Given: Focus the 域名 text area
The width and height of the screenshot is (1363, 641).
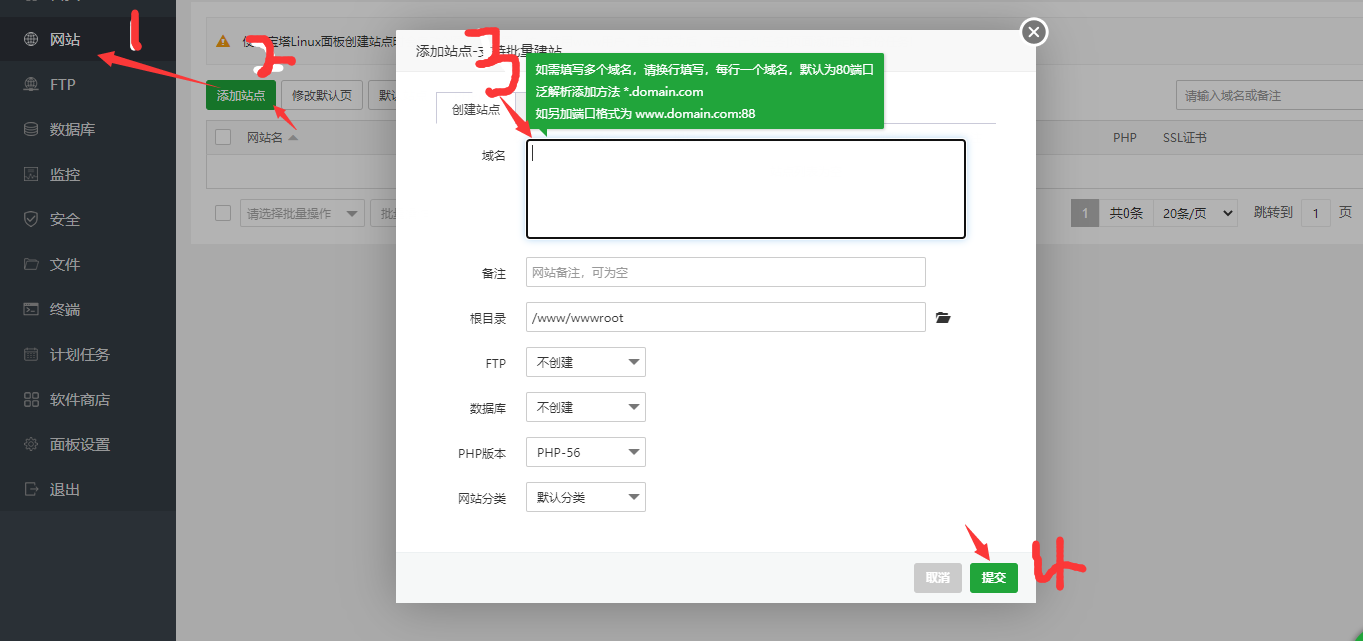Looking at the screenshot, I should point(746,189).
